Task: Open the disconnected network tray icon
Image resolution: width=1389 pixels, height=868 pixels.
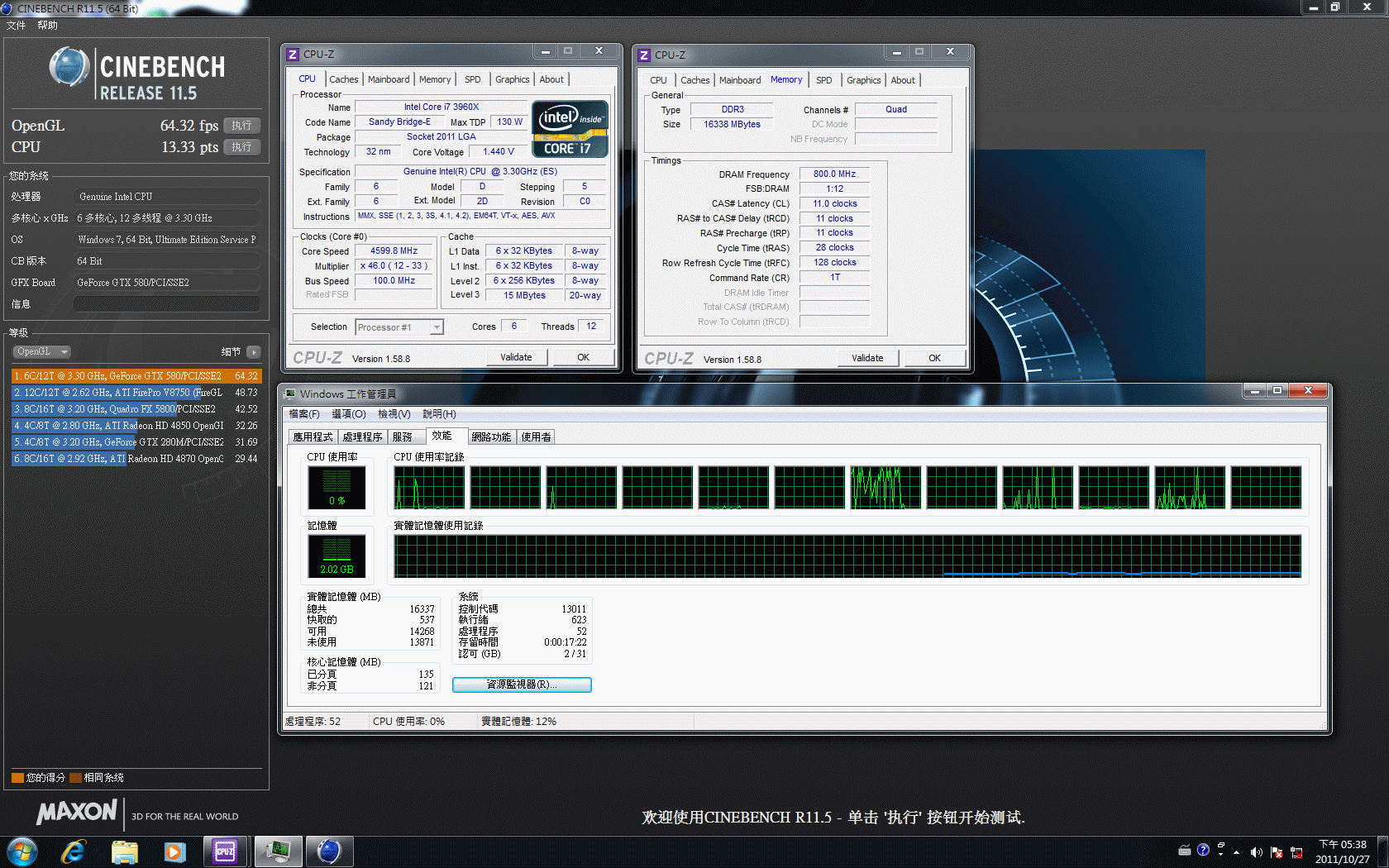Action: 1296,851
